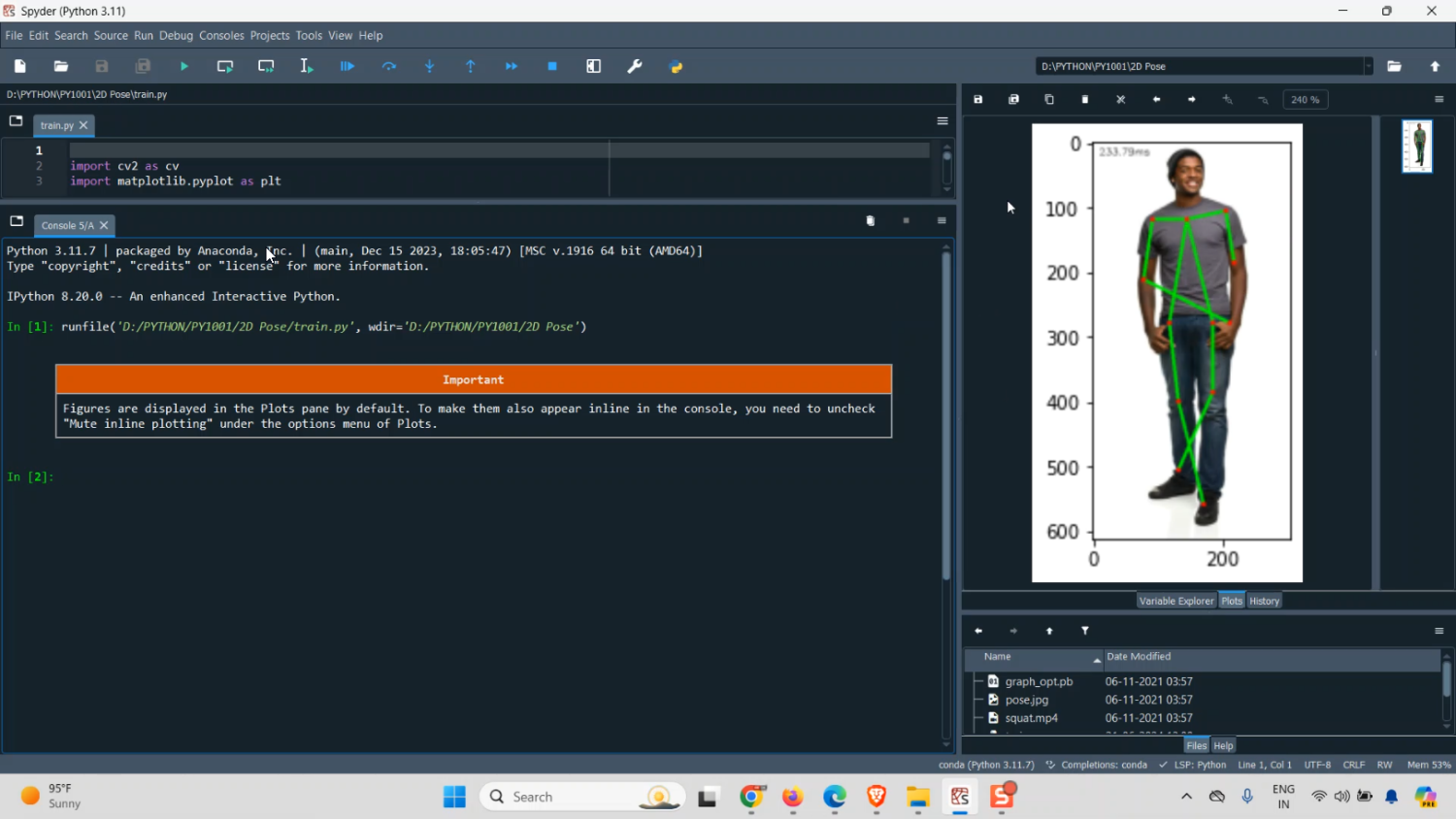Expand the working directory path dropdown
1456x819 pixels.
point(1369,67)
